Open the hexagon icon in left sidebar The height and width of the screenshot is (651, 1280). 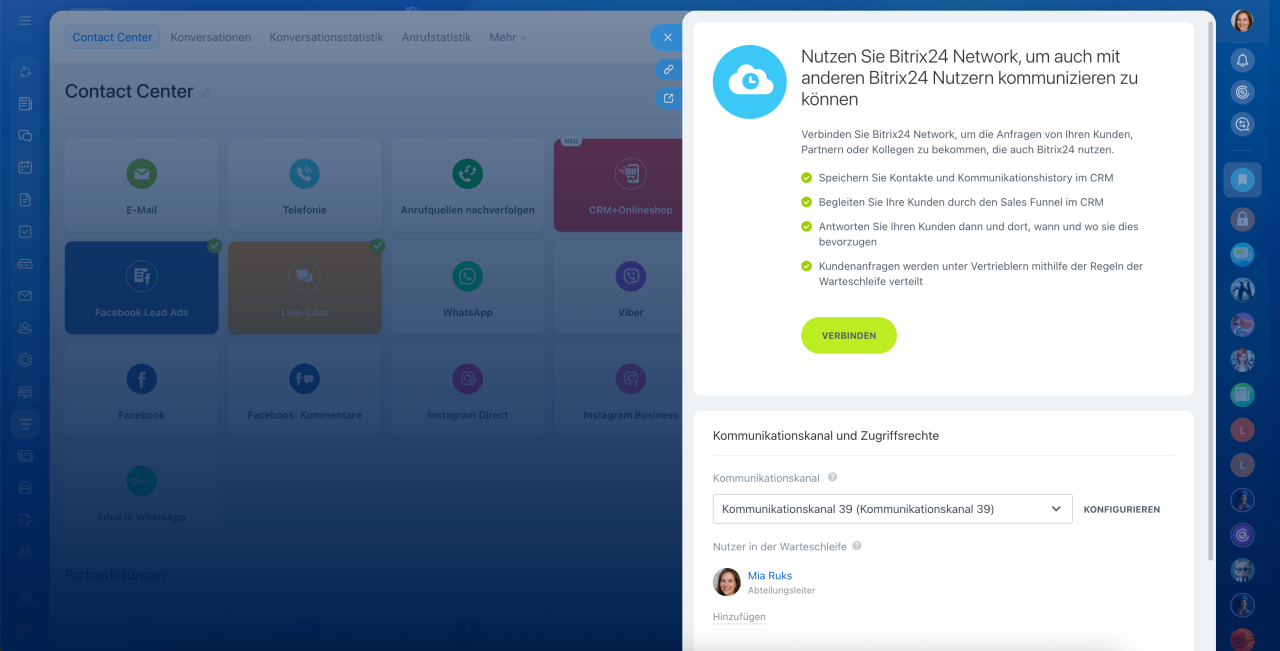25,360
